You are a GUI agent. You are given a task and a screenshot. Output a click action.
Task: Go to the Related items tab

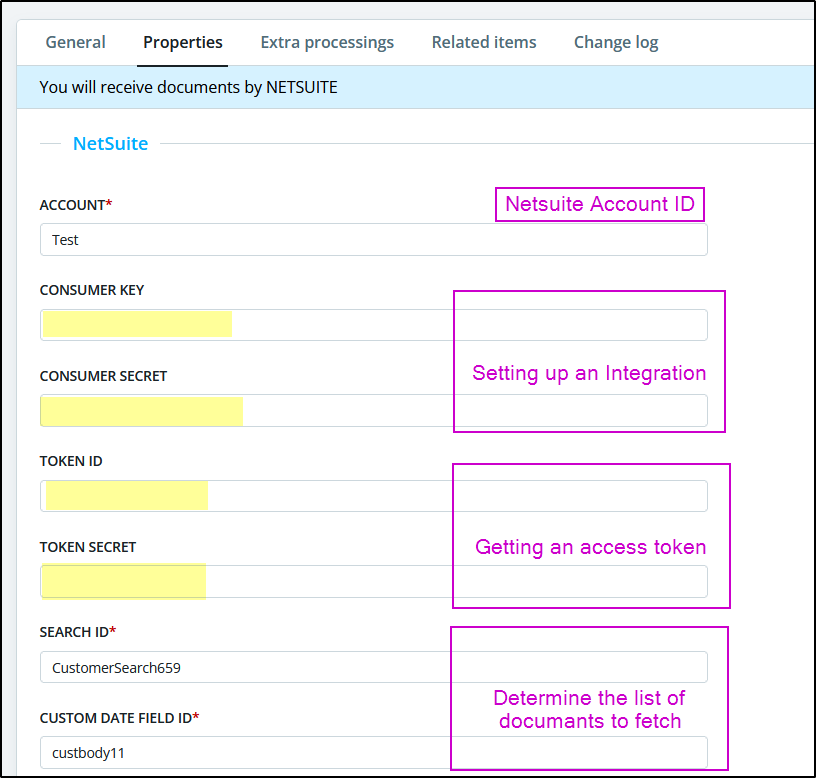click(x=483, y=42)
